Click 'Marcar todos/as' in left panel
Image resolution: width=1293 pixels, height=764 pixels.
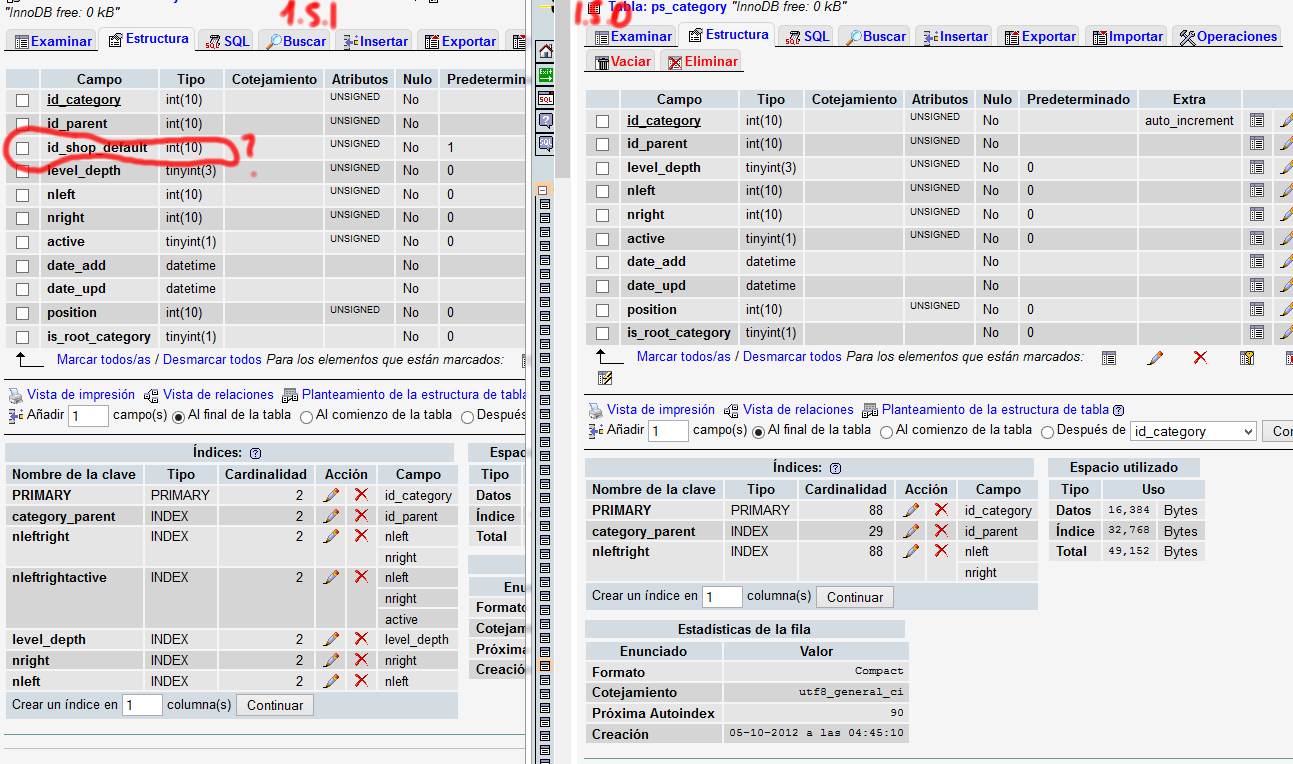pos(104,360)
